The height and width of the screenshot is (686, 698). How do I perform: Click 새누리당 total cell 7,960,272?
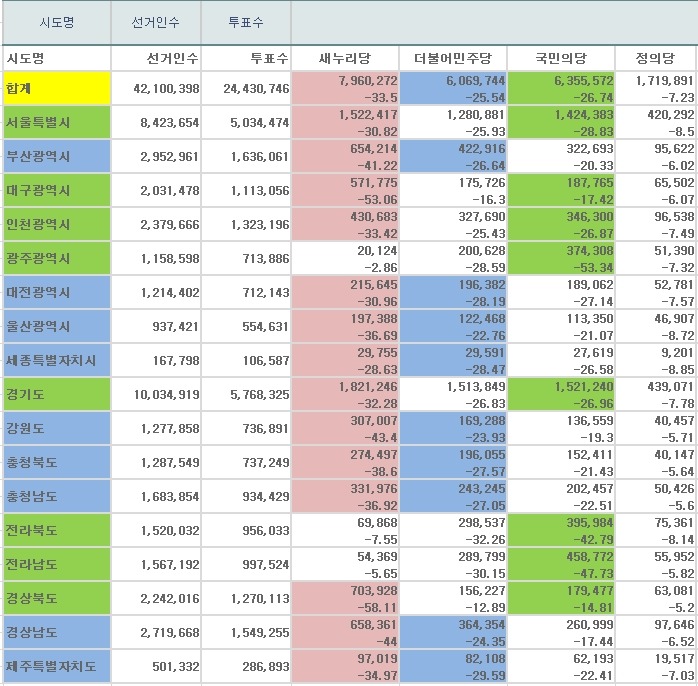click(x=345, y=89)
